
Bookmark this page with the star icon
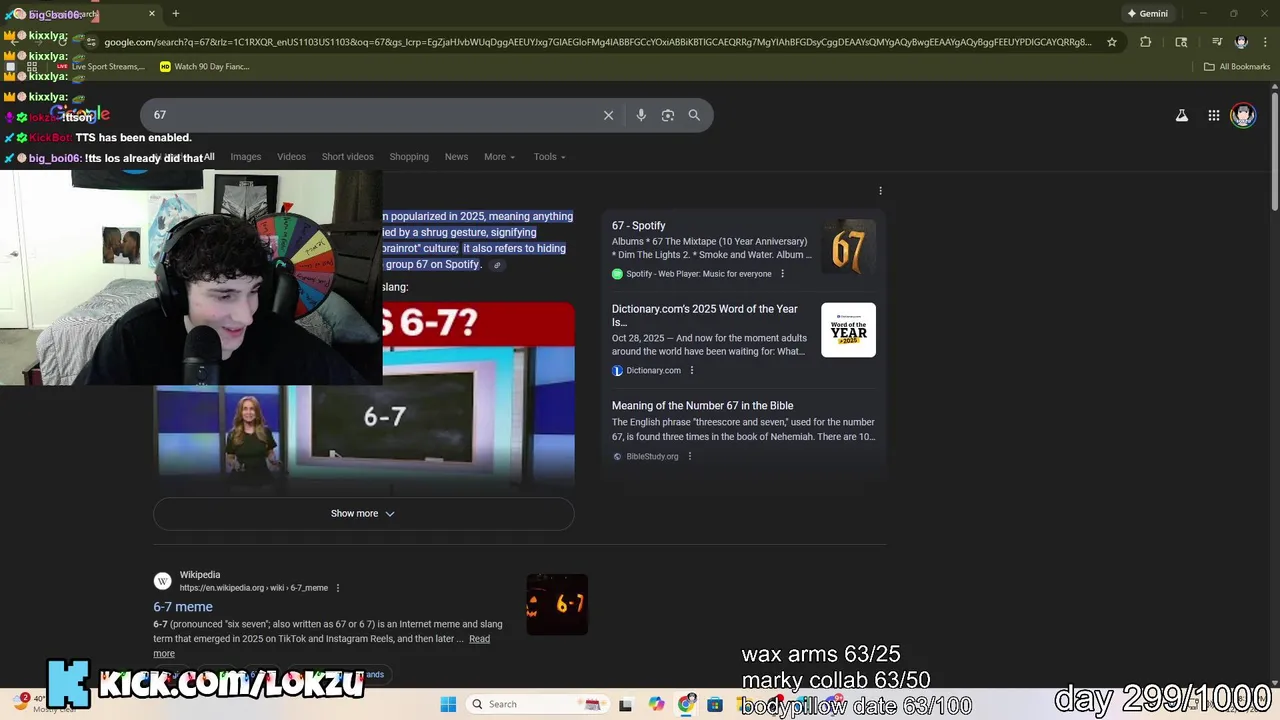tap(1111, 42)
